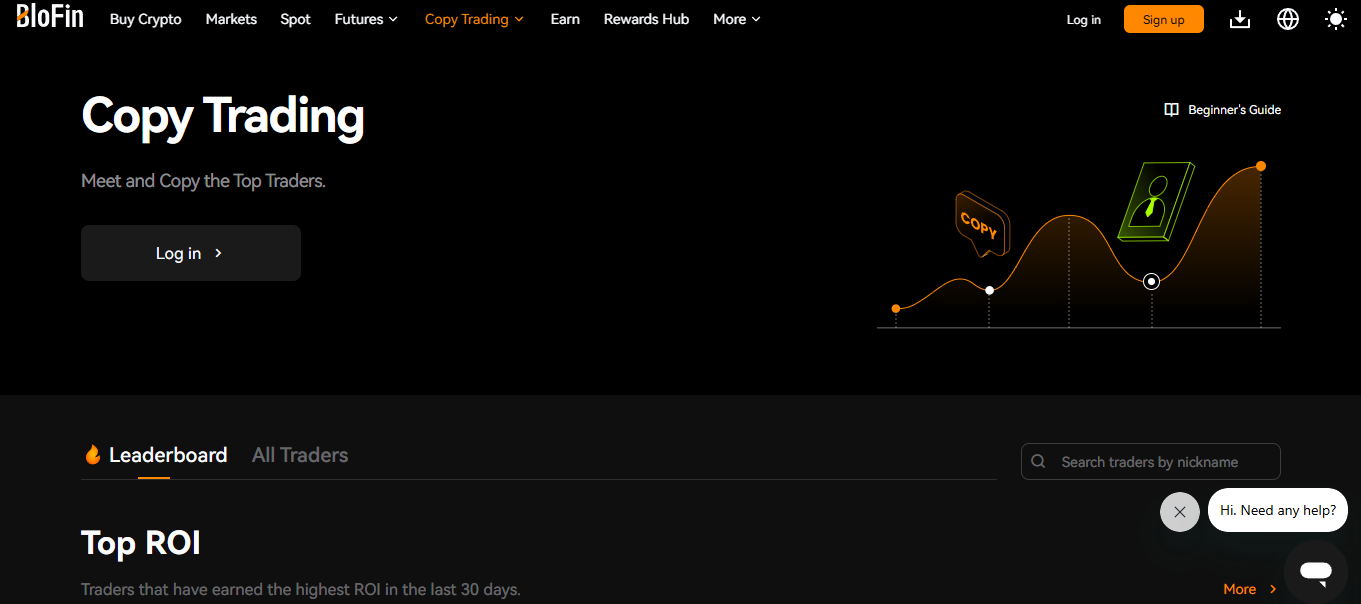This screenshot has width=1361, height=604.
Task: Click the BloFin logo
Action: point(50,17)
